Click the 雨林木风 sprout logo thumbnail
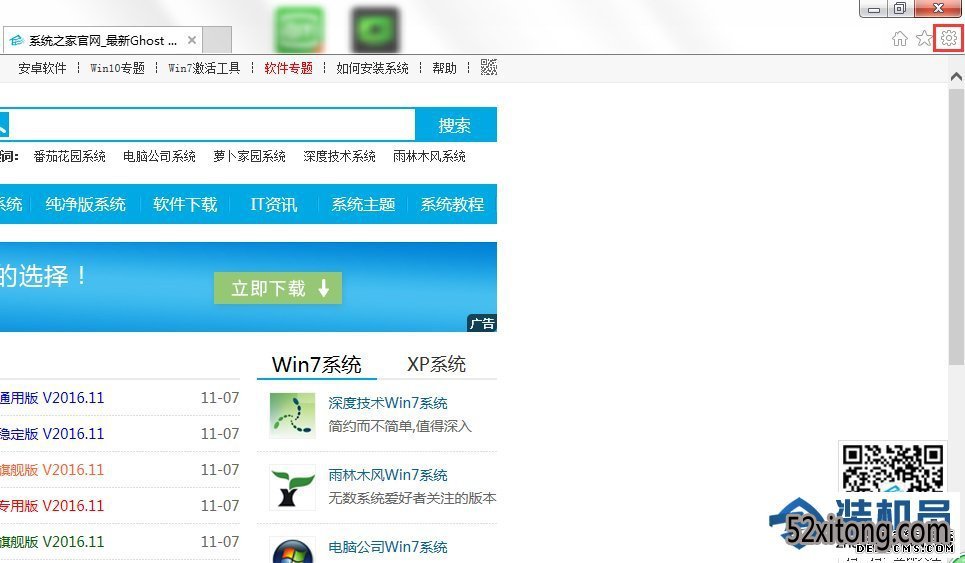The image size is (965, 563). (292, 487)
